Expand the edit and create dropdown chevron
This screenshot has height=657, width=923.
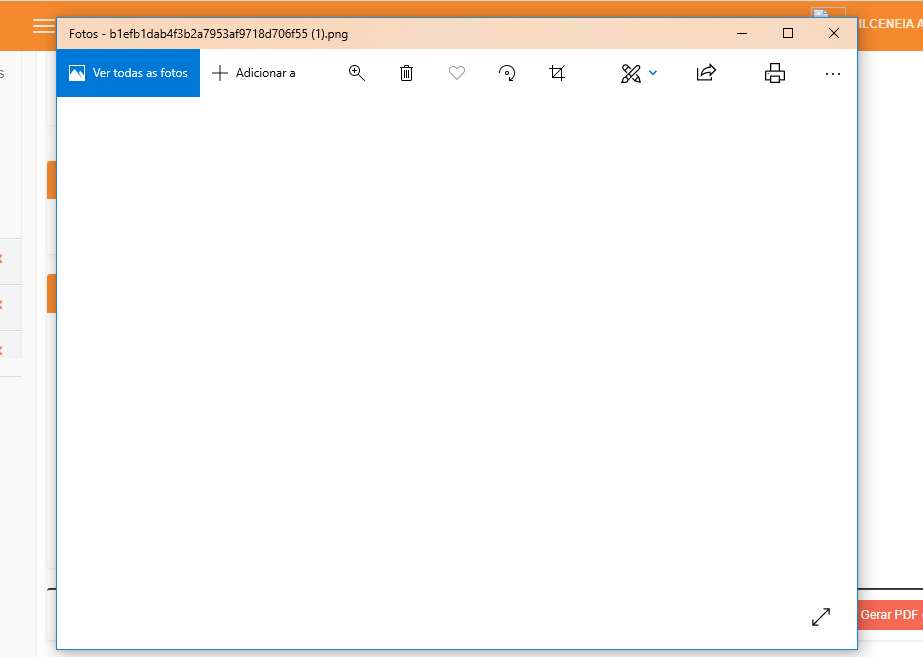[x=653, y=73]
